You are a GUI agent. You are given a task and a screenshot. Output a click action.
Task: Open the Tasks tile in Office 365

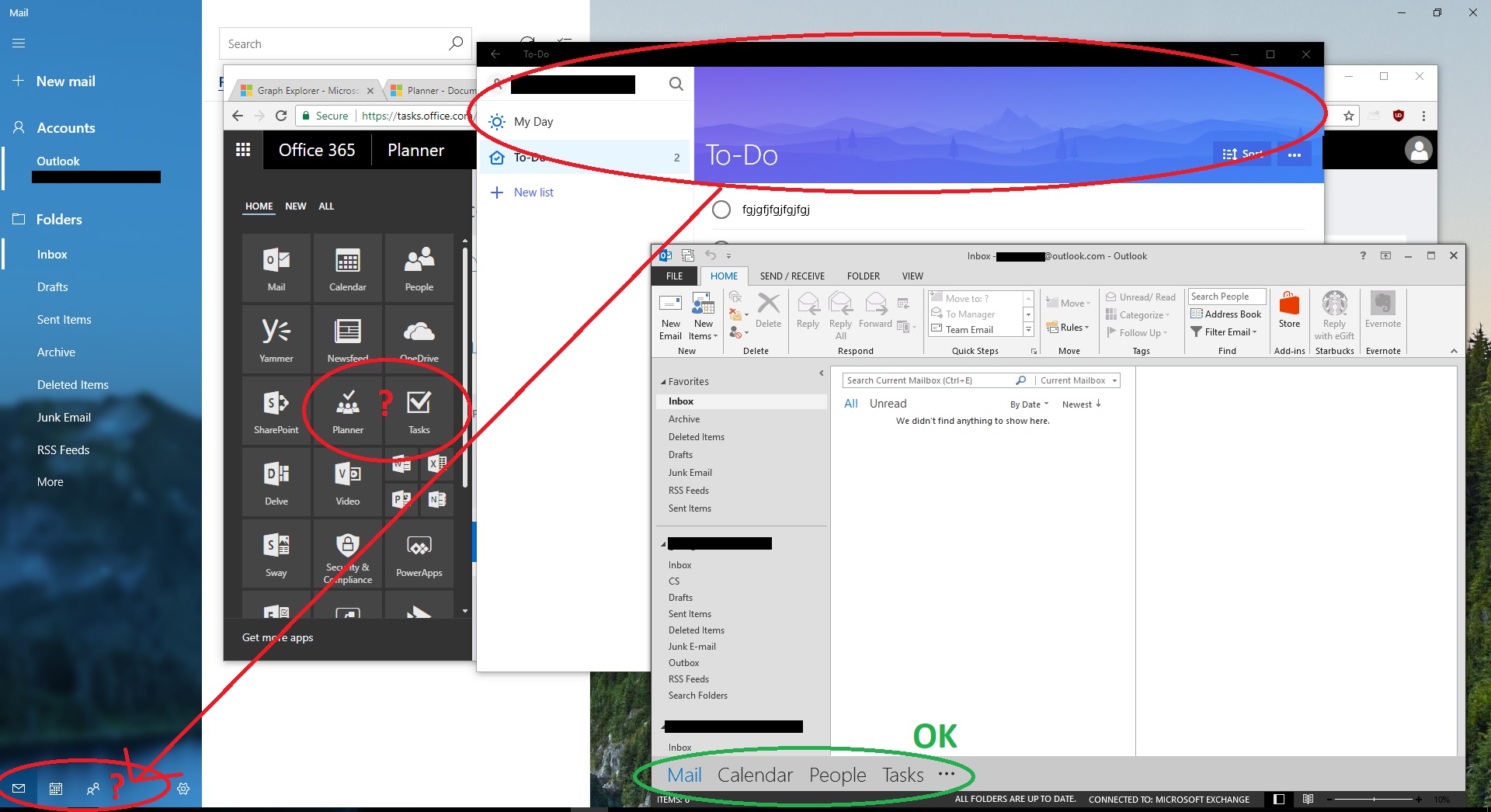pyautogui.click(x=419, y=411)
